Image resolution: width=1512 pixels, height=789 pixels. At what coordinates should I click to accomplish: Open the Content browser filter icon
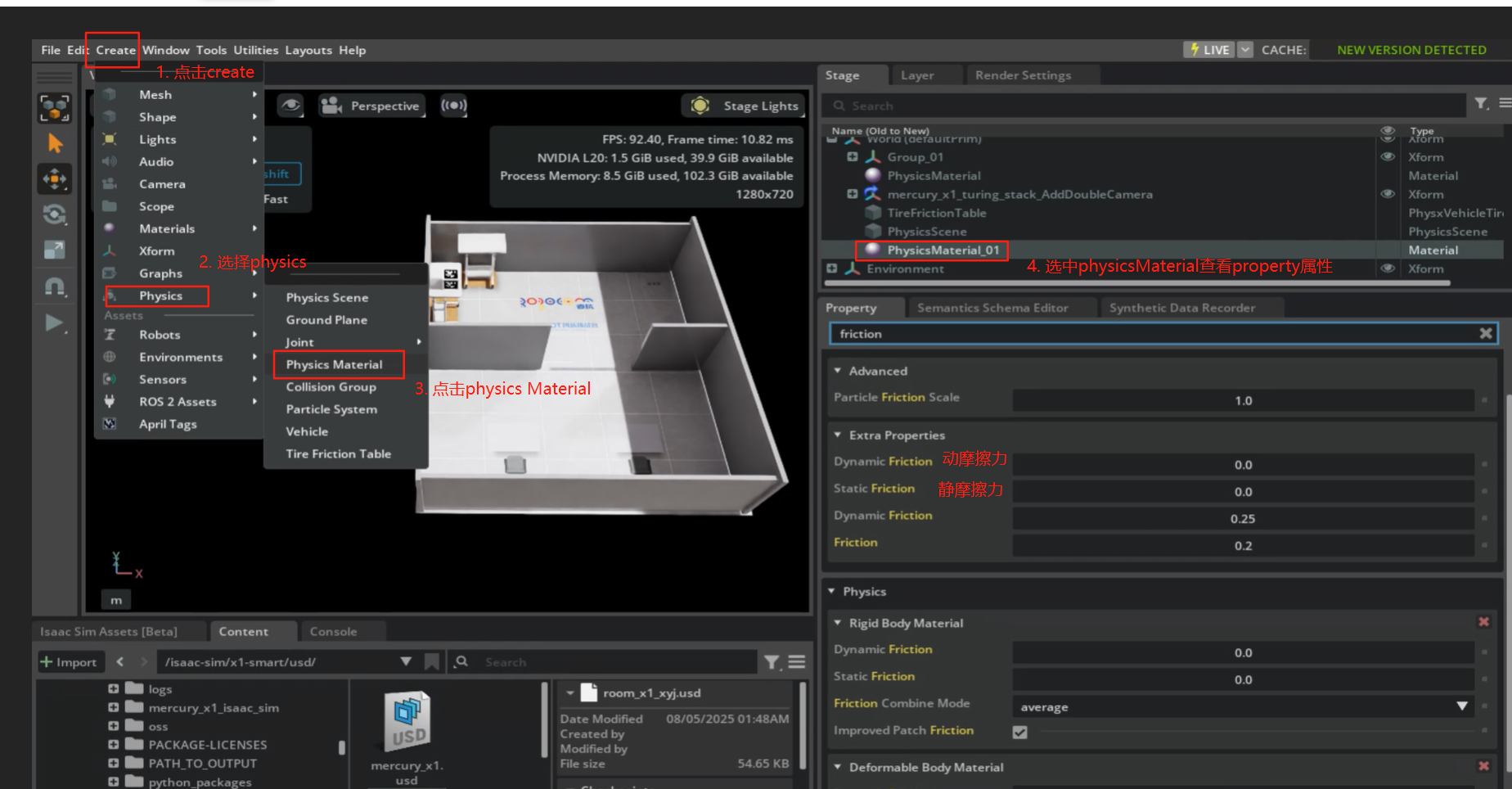(x=772, y=661)
